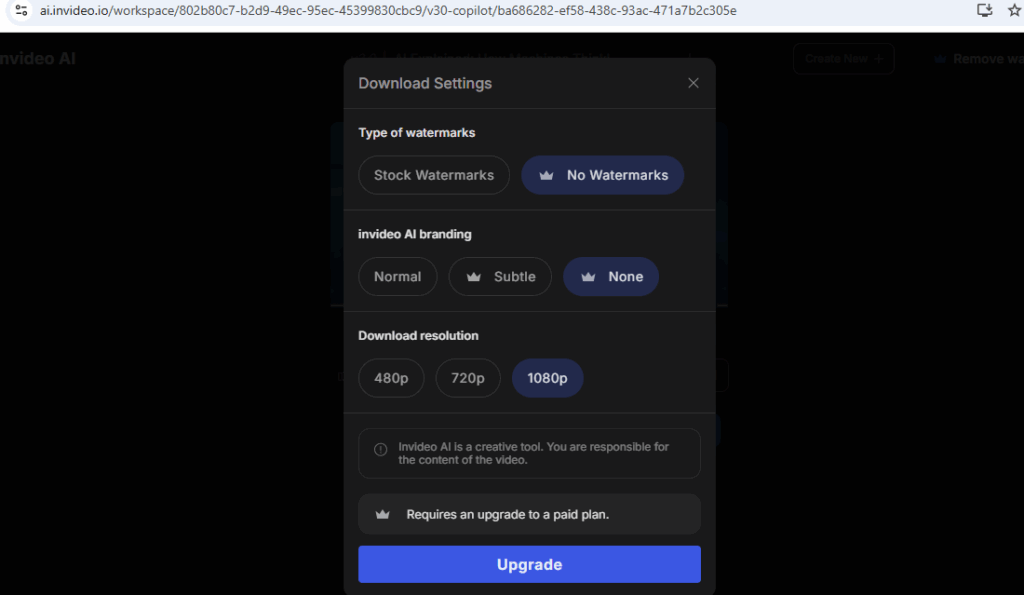Set branding to None
Viewport: 1024px width, 595px height.
tap(611, 276)
